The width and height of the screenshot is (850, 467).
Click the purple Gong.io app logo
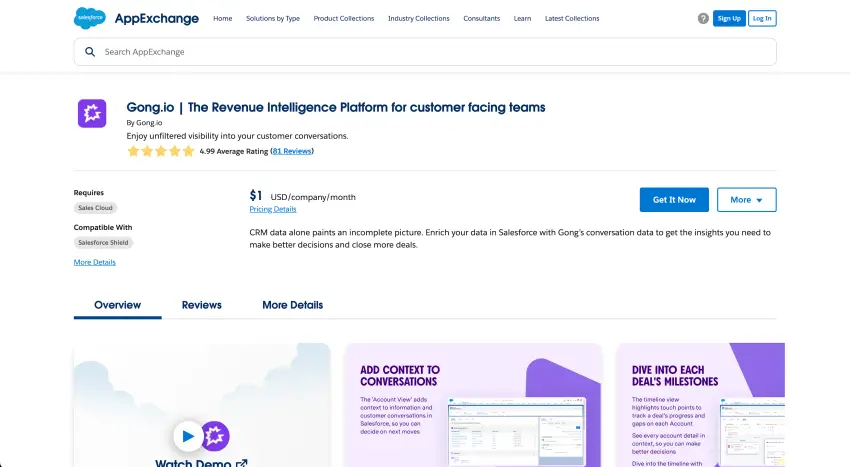coord(92,113)
